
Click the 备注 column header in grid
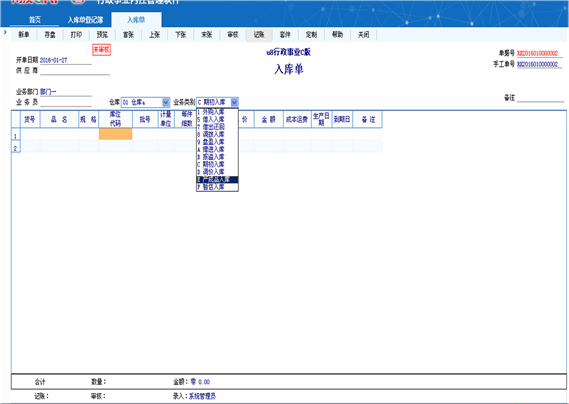[x=367, y=119]
